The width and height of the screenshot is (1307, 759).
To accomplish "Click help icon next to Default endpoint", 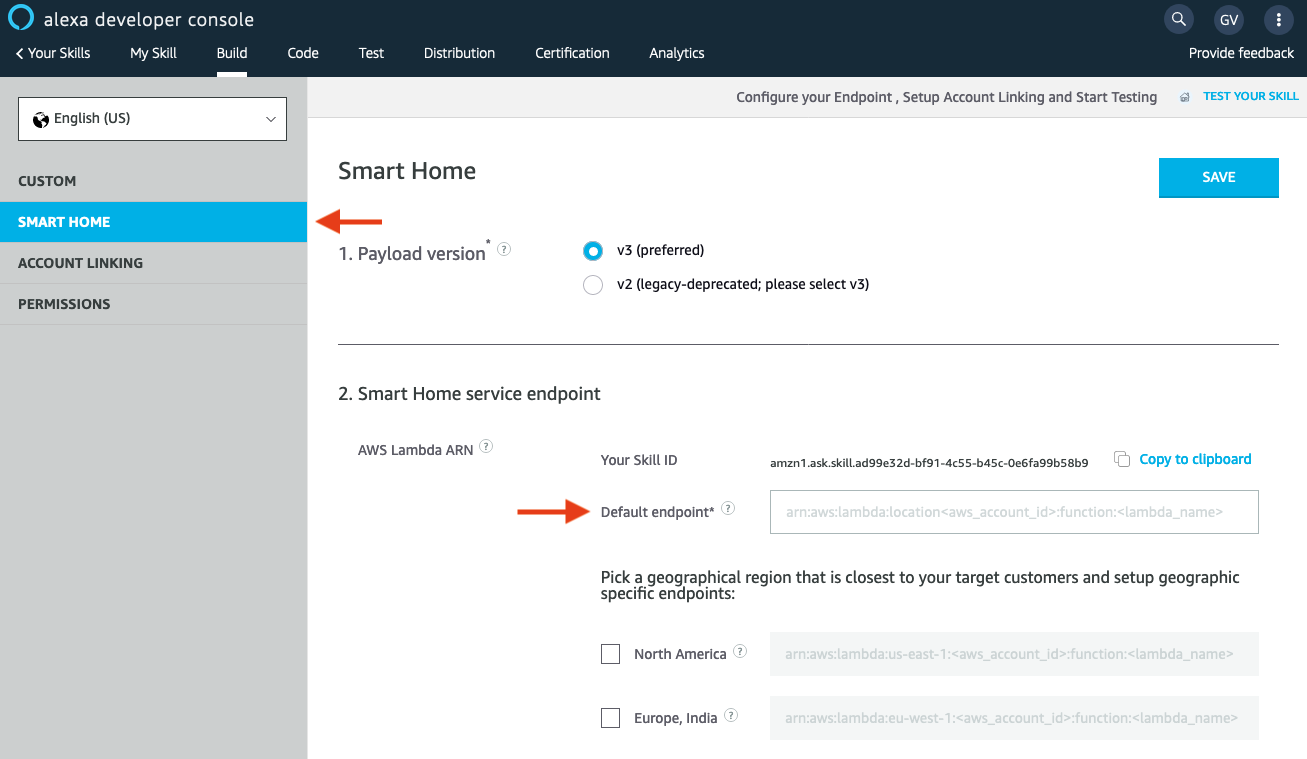I will click(728, 508).
